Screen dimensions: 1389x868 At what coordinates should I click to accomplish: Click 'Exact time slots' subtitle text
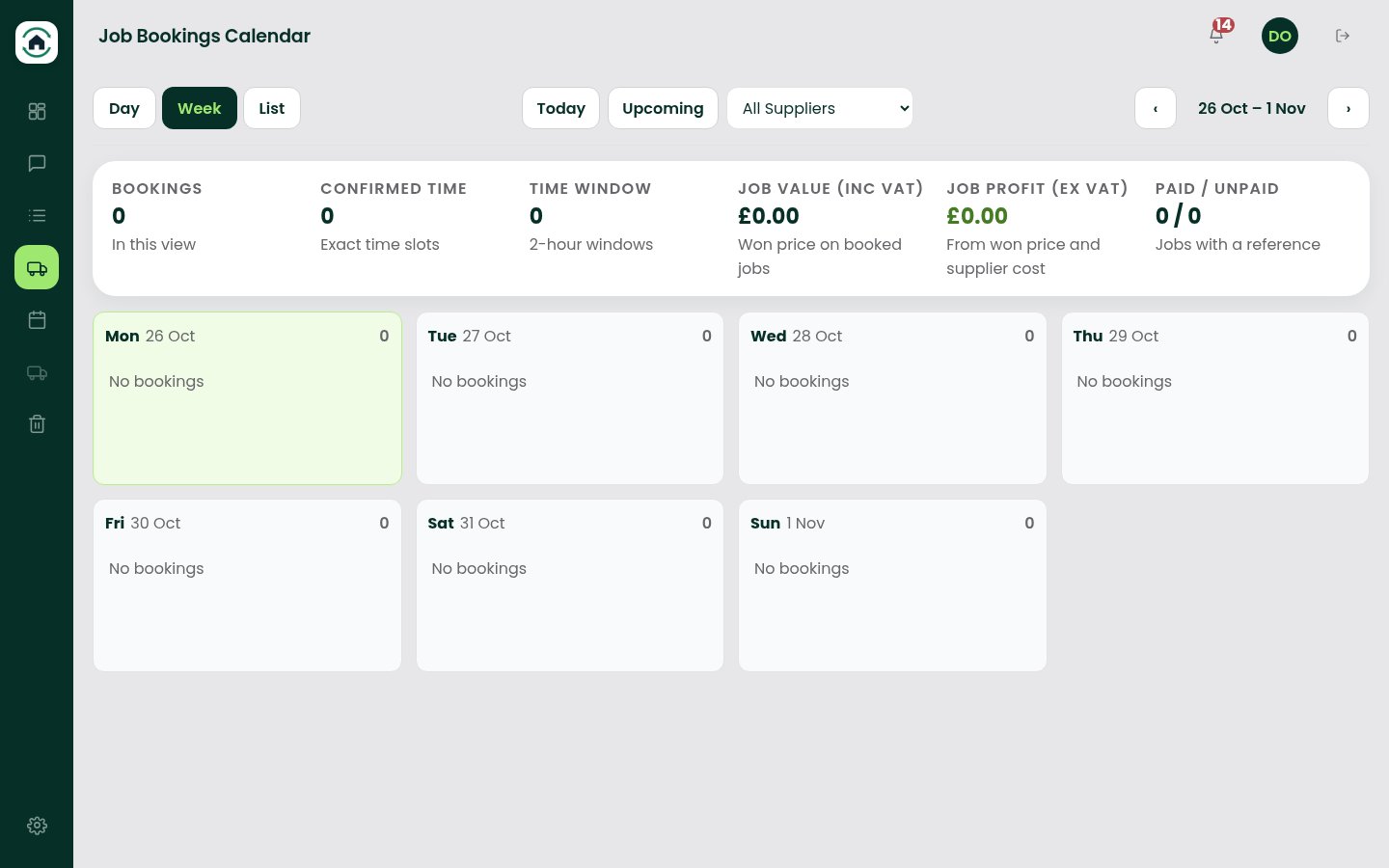(380, 244)
